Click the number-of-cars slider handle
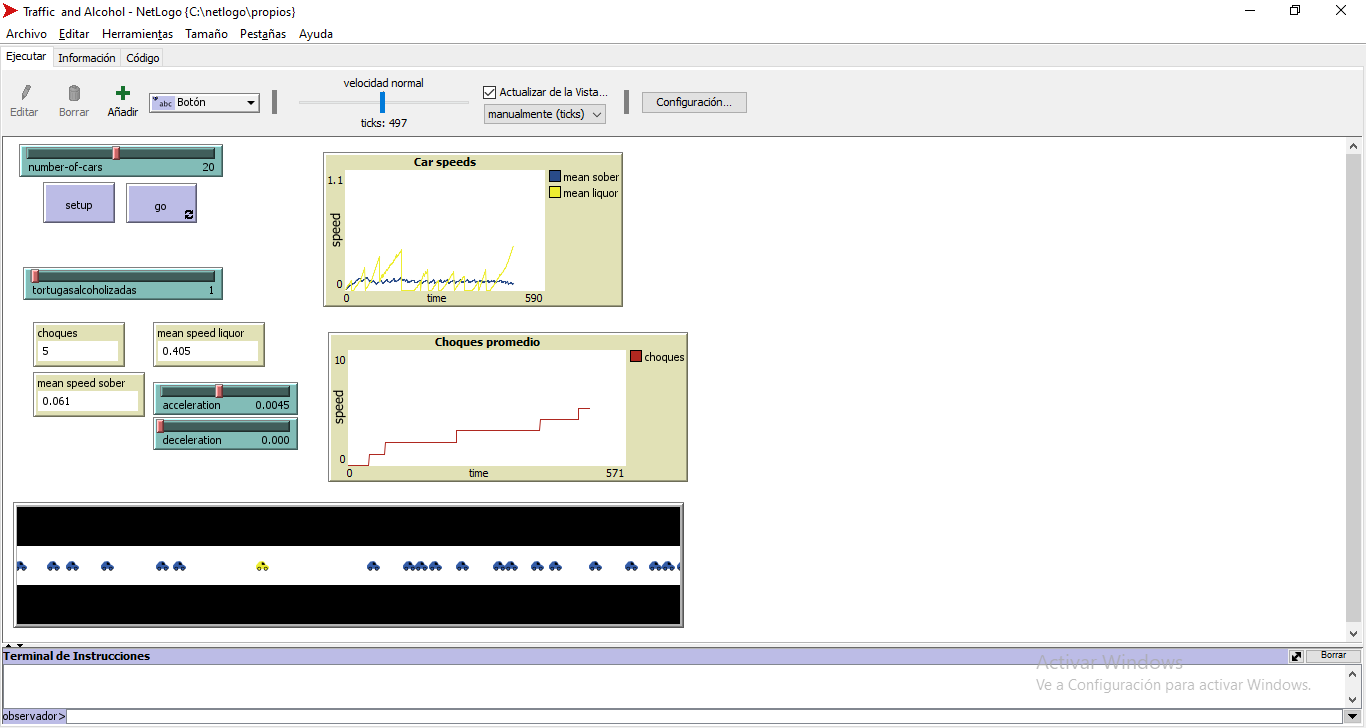Screen dimensions: 1366x728 tap(116, 153)
